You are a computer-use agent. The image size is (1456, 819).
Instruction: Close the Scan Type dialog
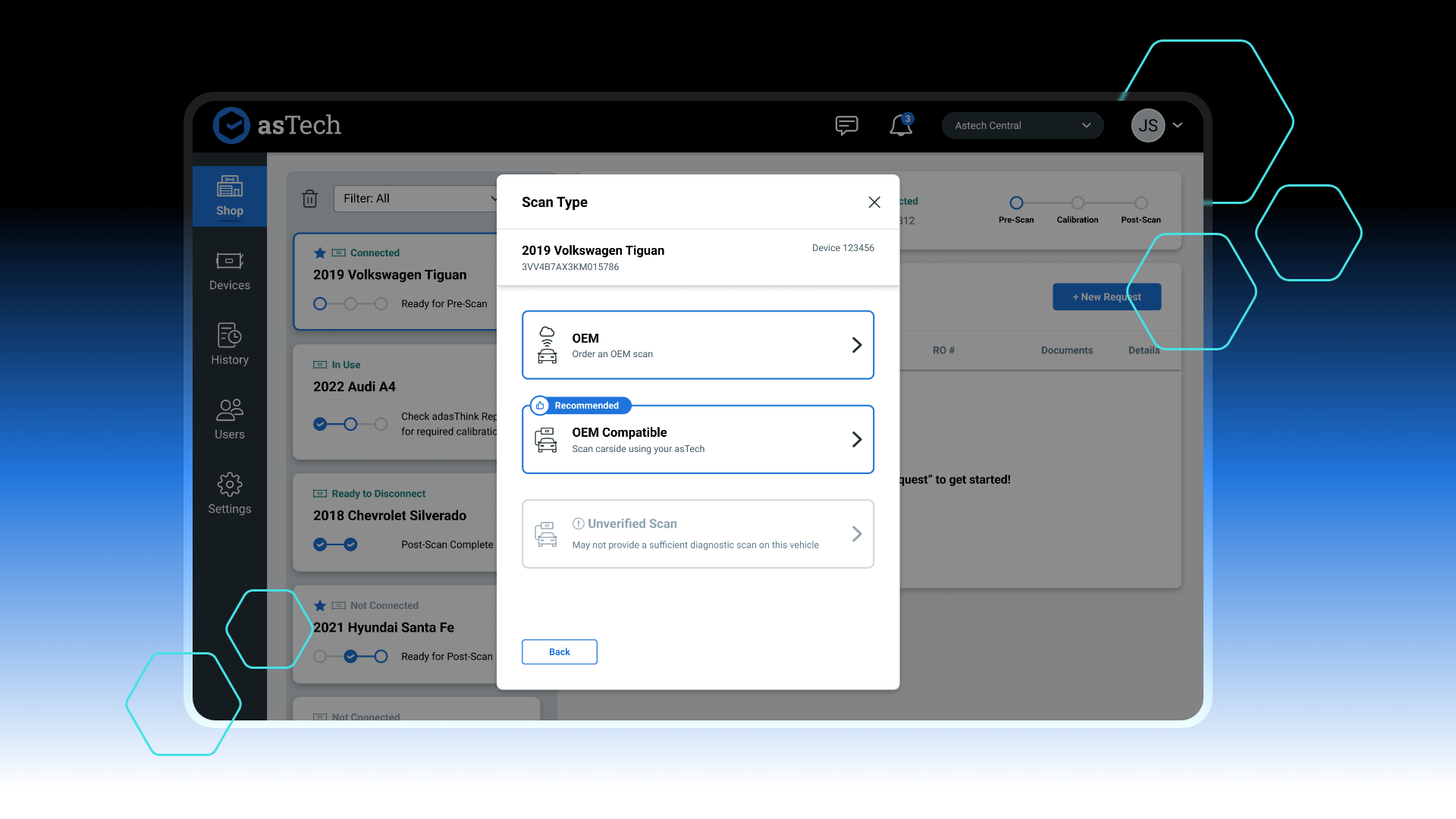(874, 202)
